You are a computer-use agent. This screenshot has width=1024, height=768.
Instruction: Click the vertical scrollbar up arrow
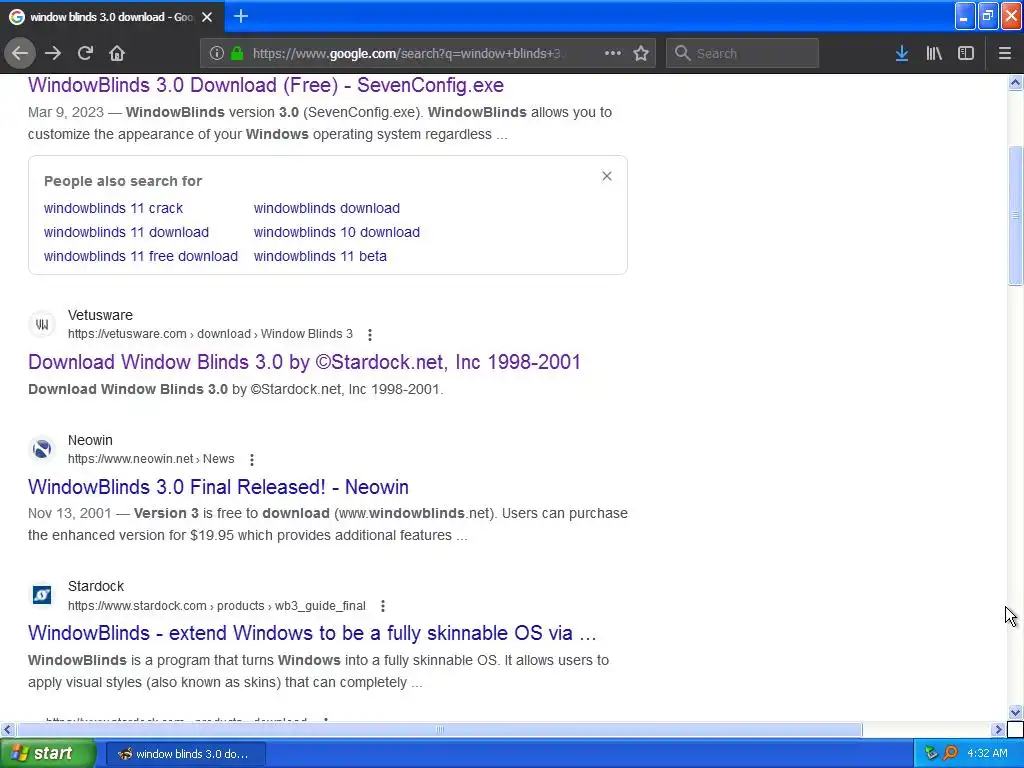[x=1015, y=82]
